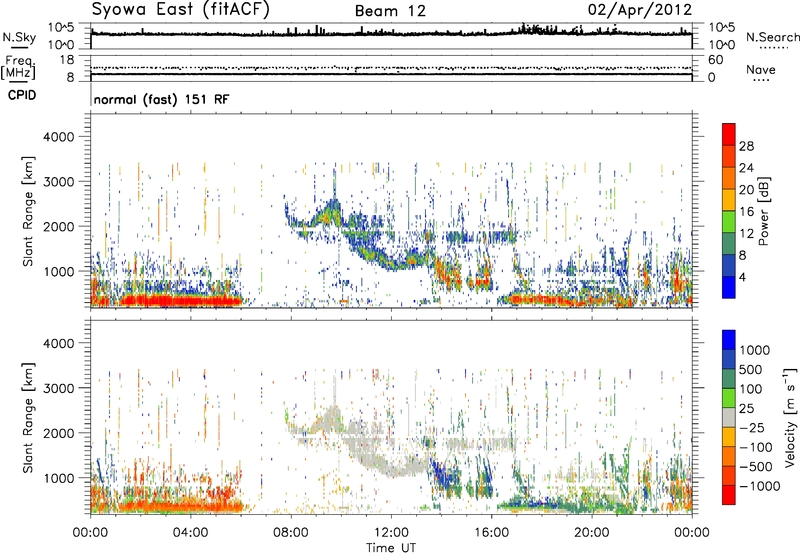This screenshot has width=800, height=554.
Task: Click the '60' Nave axis tick
Action: (x=716, y=60)
